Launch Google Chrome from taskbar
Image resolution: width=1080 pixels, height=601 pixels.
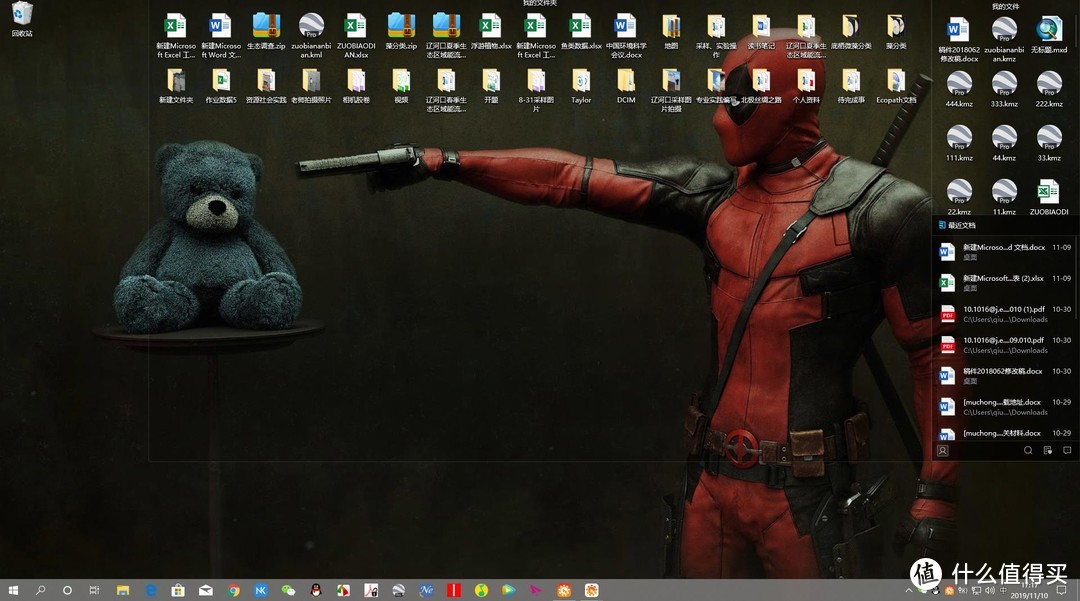point(233,590)
